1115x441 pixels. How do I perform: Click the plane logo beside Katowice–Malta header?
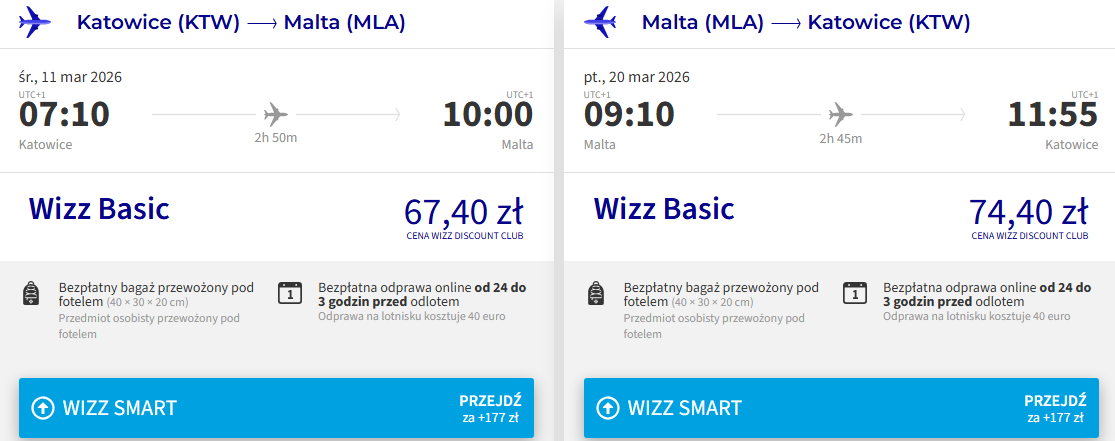click(x=35, y=22)
